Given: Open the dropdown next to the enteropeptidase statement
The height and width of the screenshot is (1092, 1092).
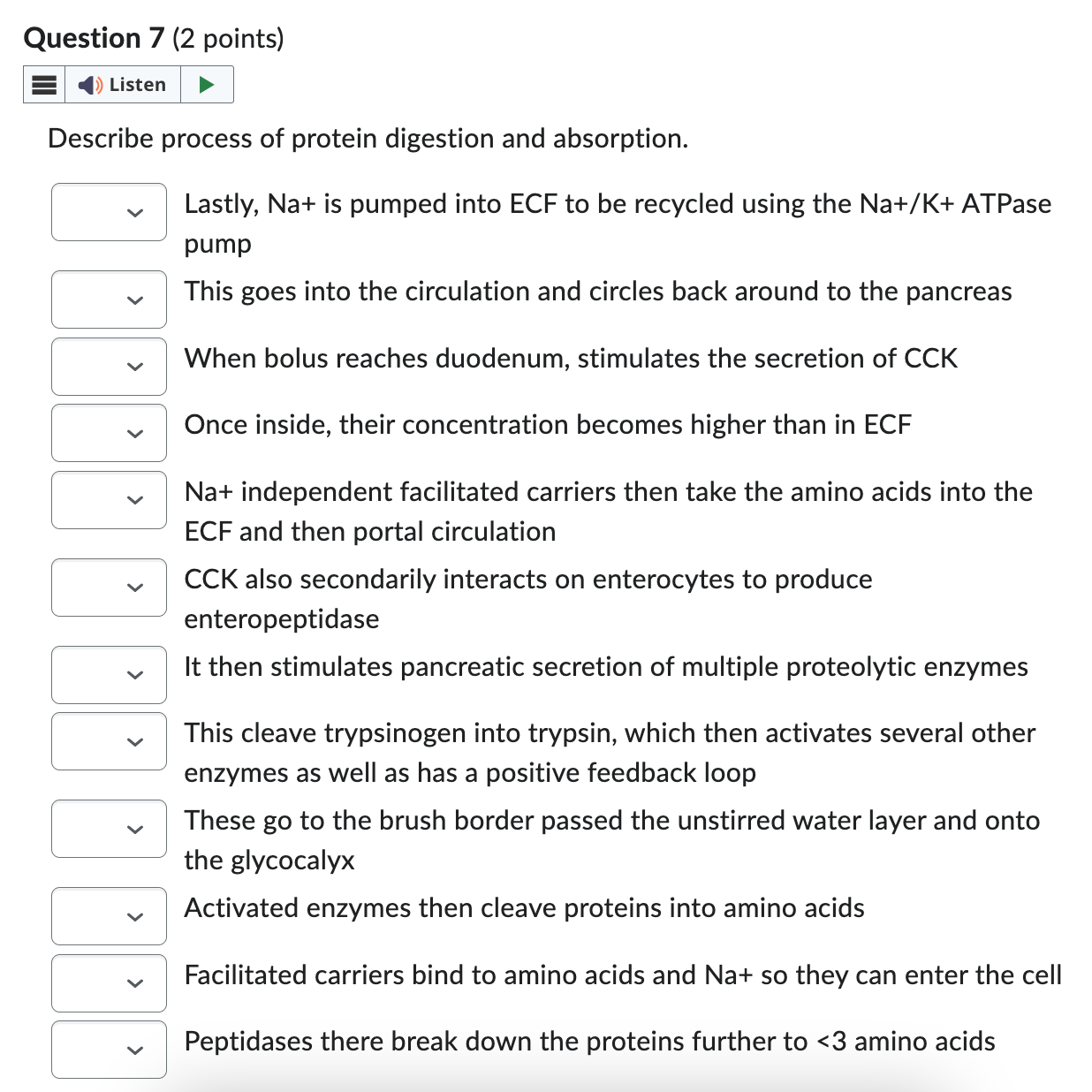Looking at the screenshot, I should coord(109,588).
